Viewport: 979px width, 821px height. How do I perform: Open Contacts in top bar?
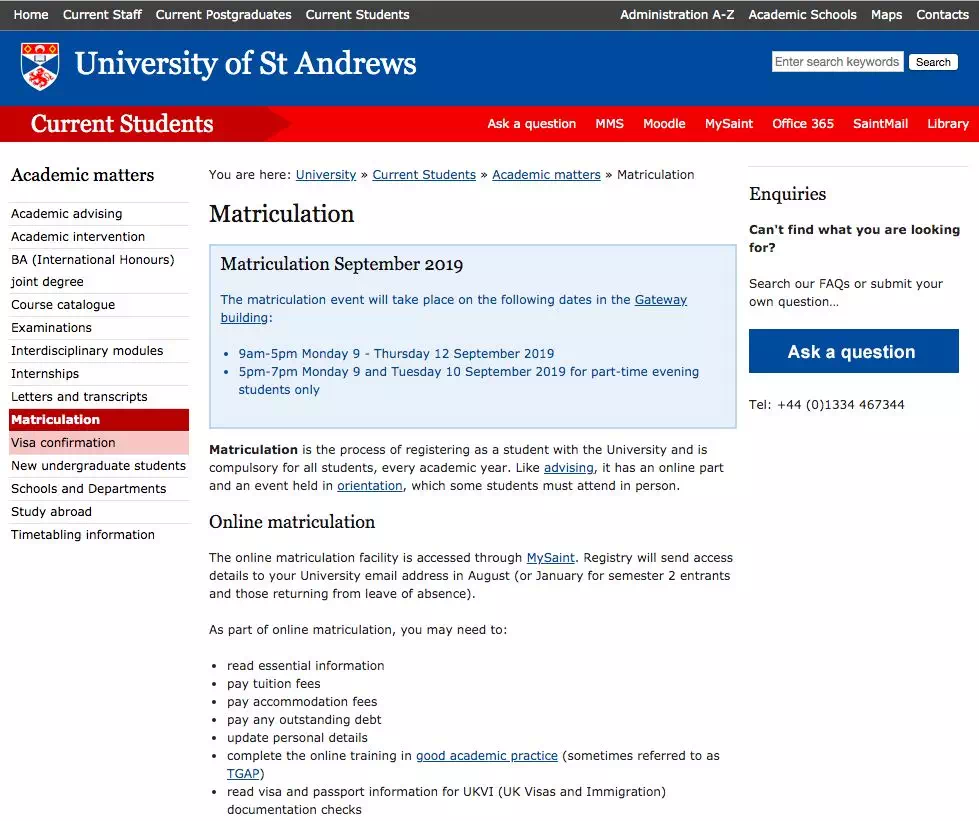tap(942, 14)
